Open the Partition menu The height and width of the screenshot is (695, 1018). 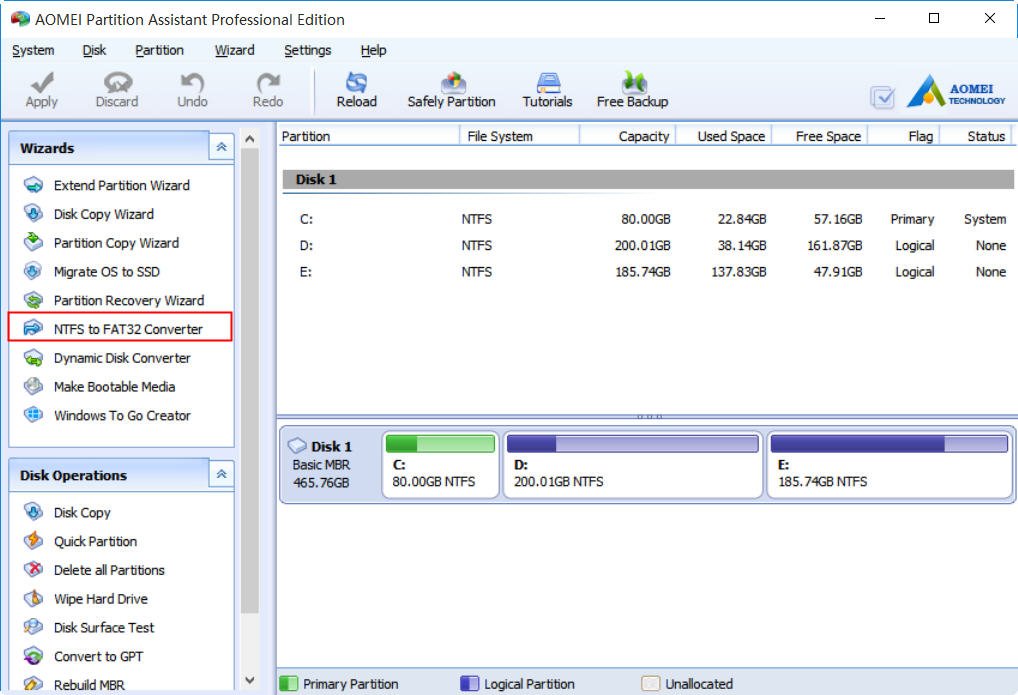click(x=159, y=50)
